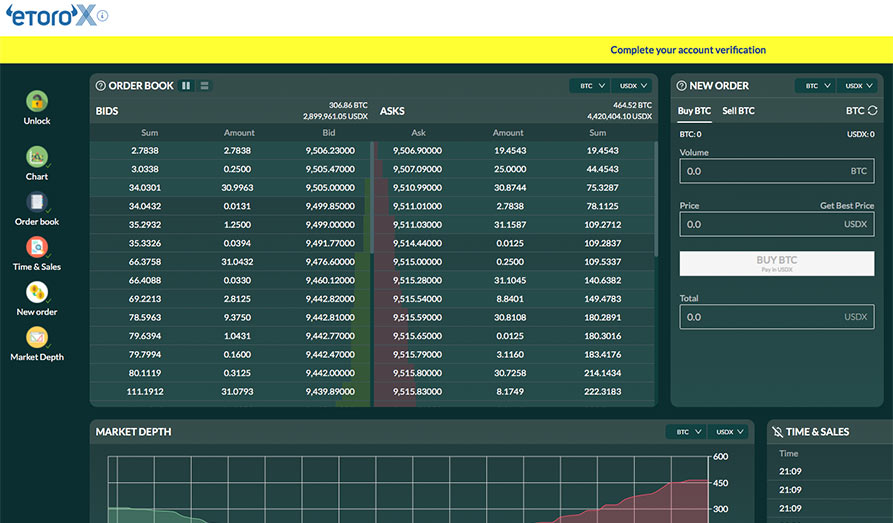
Task: Click the eToroX logo
Action: coord(51,15)
